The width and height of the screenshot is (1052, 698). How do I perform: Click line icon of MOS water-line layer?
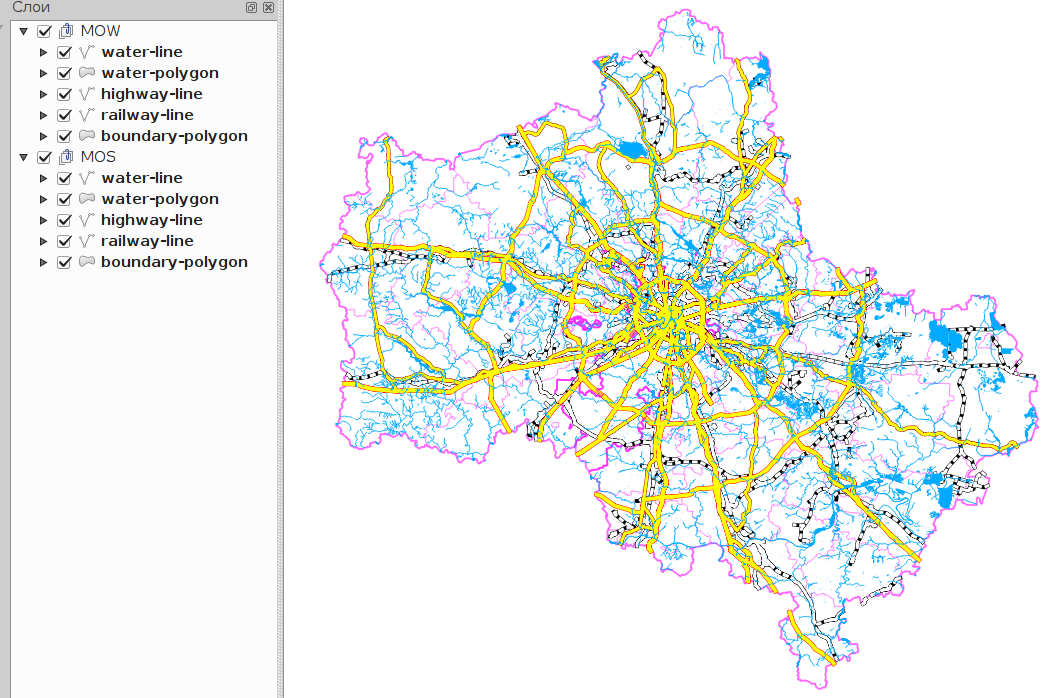point(87,178)
